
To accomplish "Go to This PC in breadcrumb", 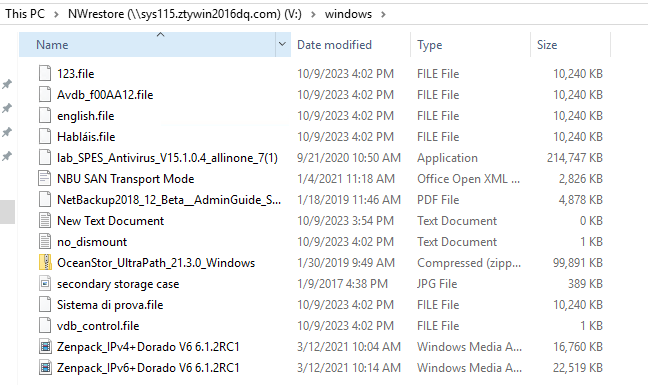I will coord(25,14).
